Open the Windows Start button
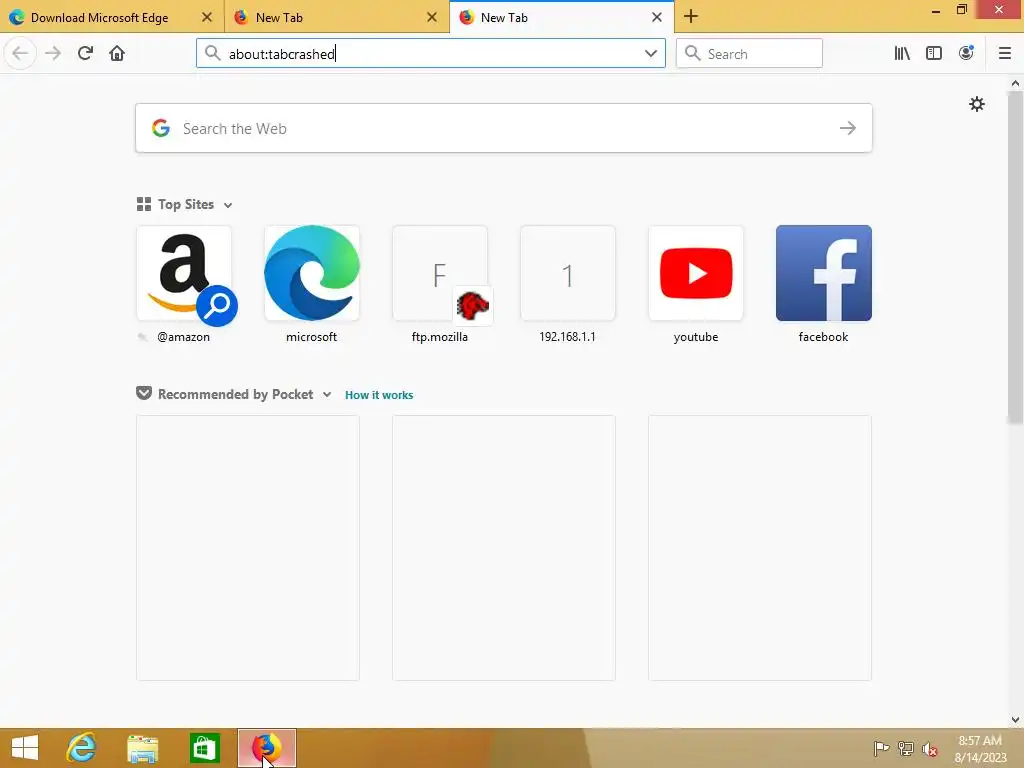This screenshot has height=768, width=1024. [x=25, y=748]
